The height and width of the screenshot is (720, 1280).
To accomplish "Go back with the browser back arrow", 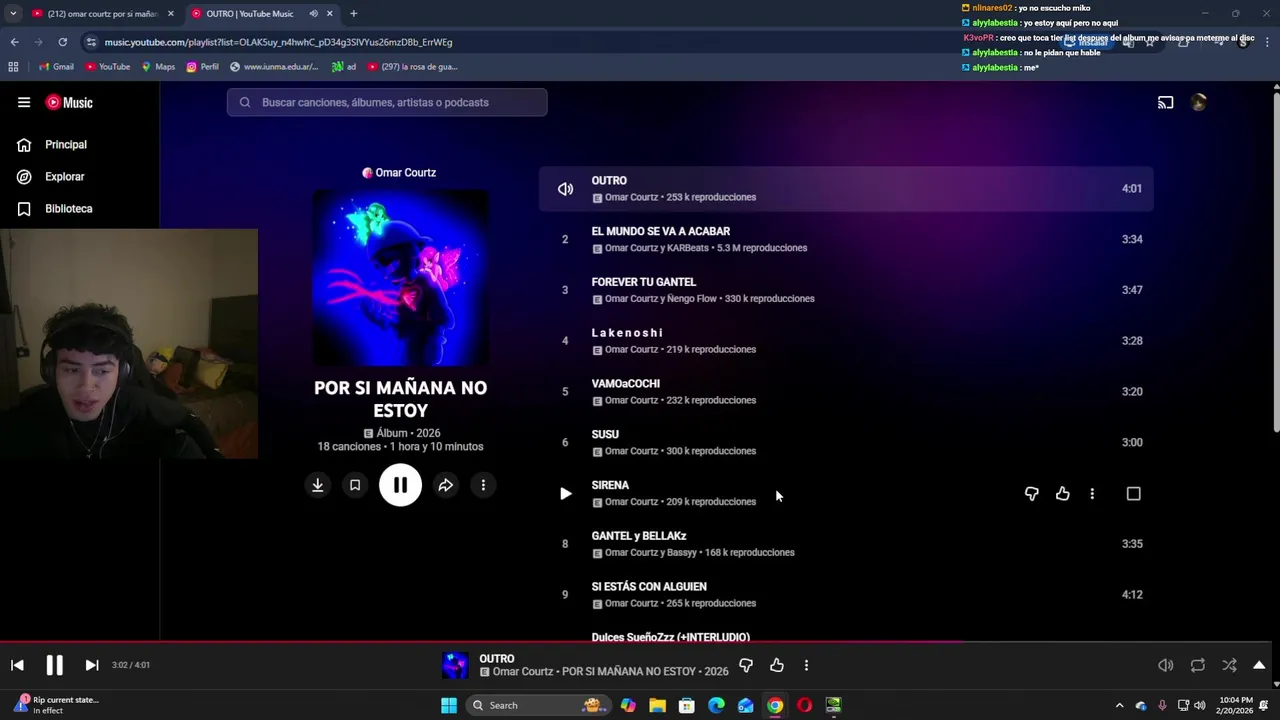I will click(x=14, y=42).
